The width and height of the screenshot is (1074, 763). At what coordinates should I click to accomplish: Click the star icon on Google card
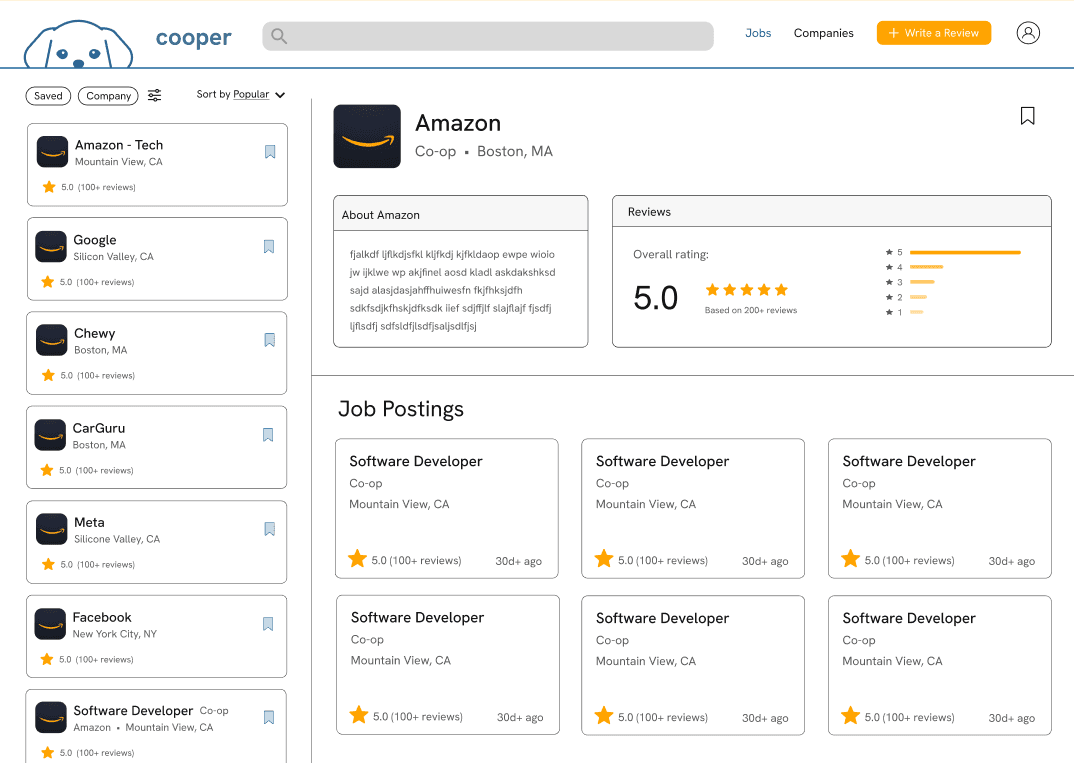(x=47, y=282)
